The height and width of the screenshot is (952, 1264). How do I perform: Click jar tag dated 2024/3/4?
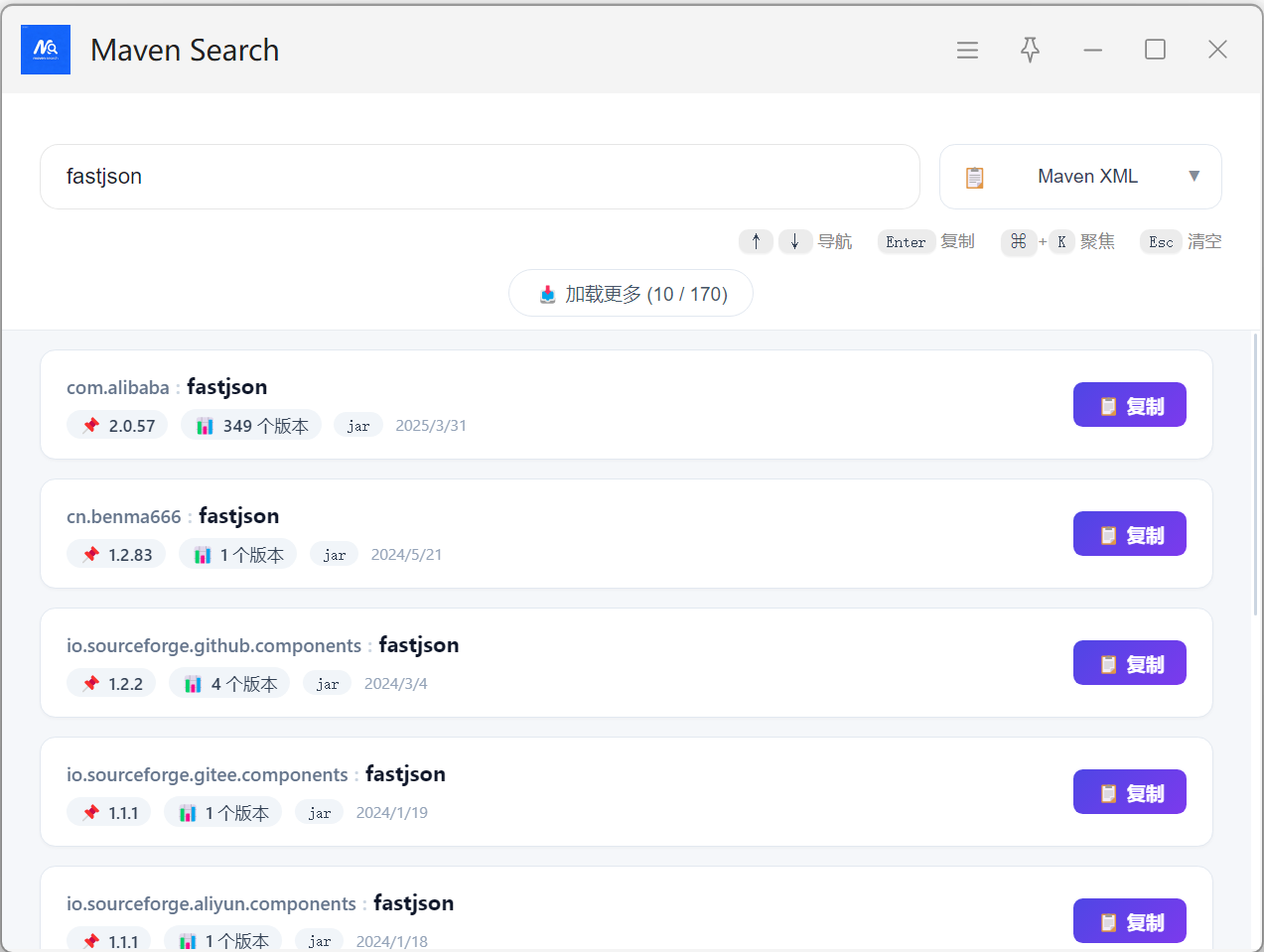coord(328,683)
